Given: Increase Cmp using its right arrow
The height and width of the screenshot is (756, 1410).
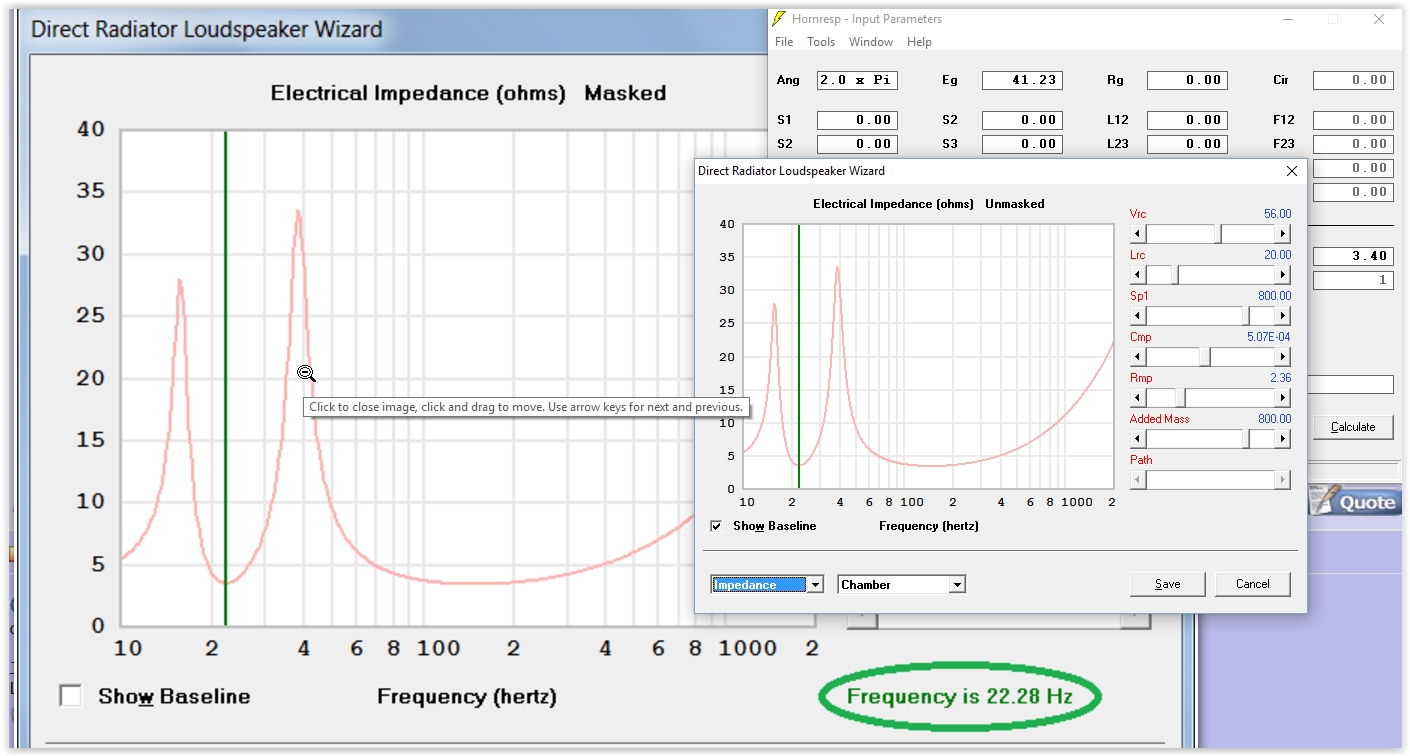Looking at the screenshot, I should coord(1283,357).
